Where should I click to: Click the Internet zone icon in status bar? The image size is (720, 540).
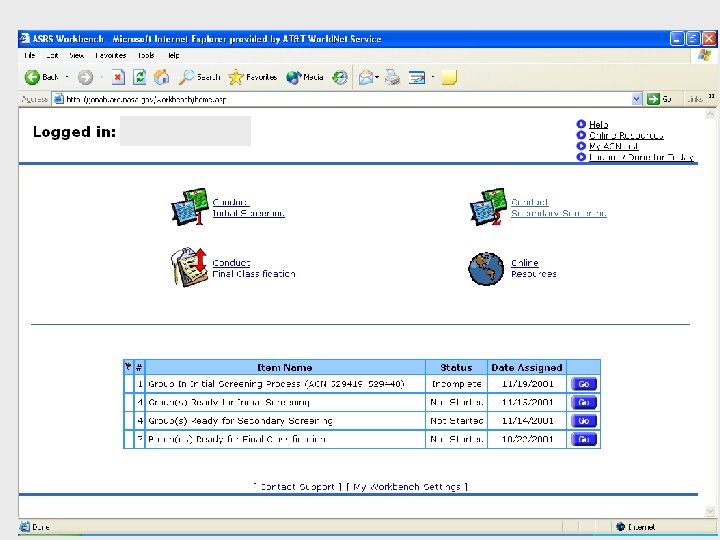(621, 527)
